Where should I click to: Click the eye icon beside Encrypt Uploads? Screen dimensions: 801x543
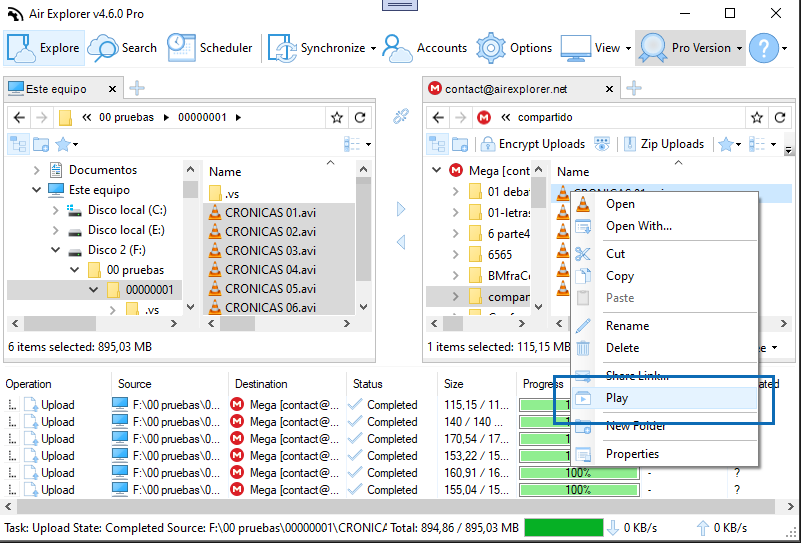(602, 145)
